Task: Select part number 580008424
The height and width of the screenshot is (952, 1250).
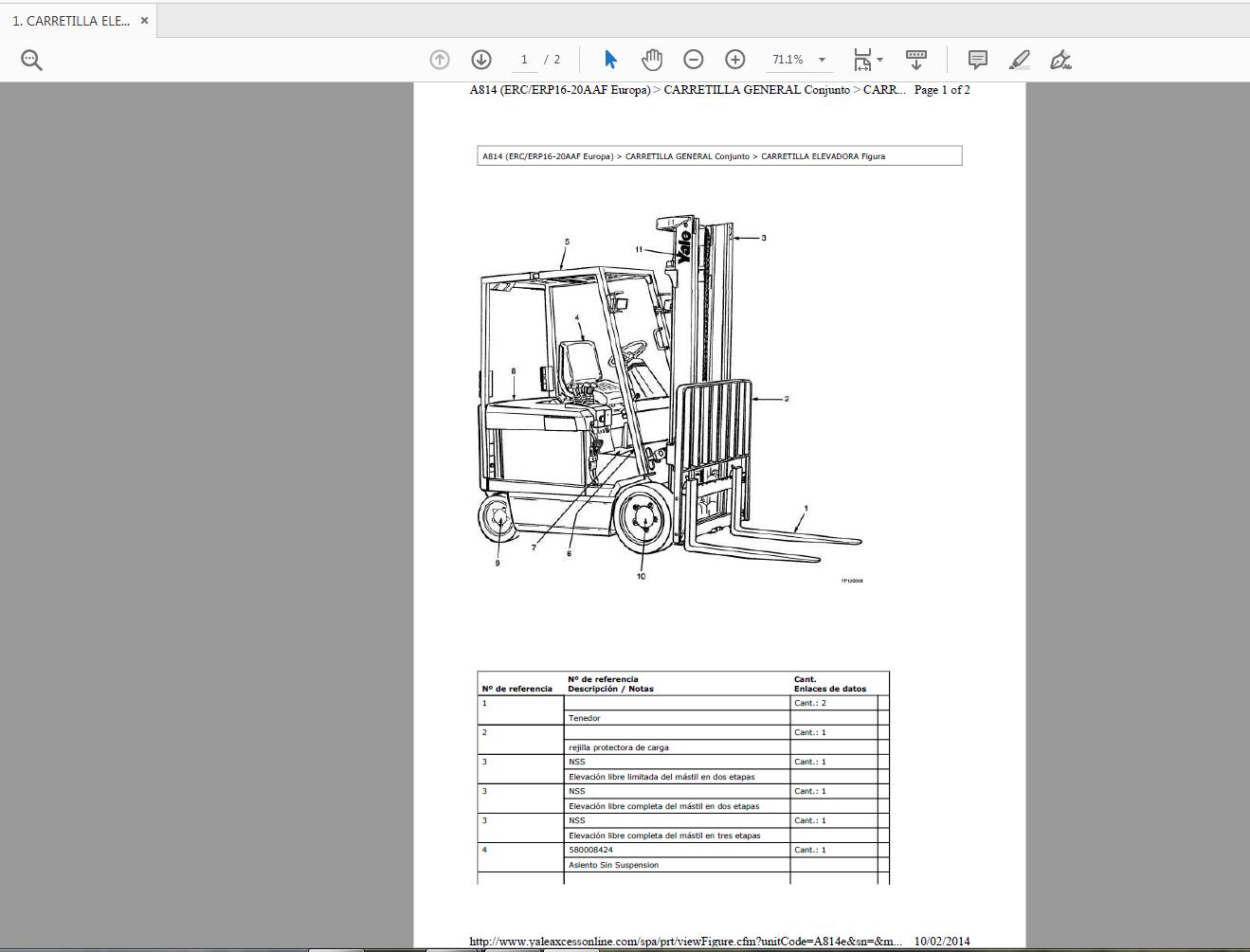Action: (590, 850)
